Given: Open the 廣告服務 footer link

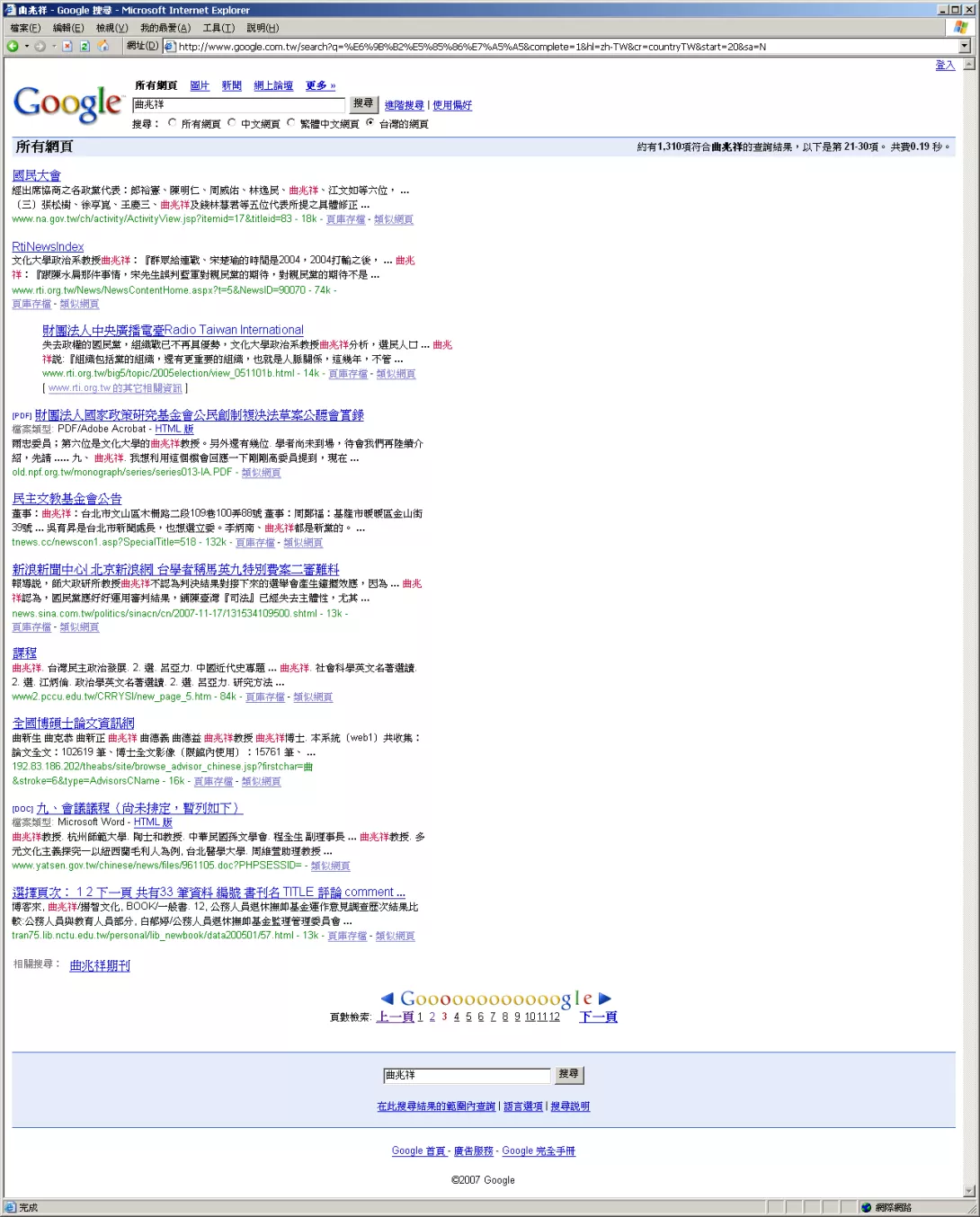Looking at the screenshot, I should [474, 1150].
